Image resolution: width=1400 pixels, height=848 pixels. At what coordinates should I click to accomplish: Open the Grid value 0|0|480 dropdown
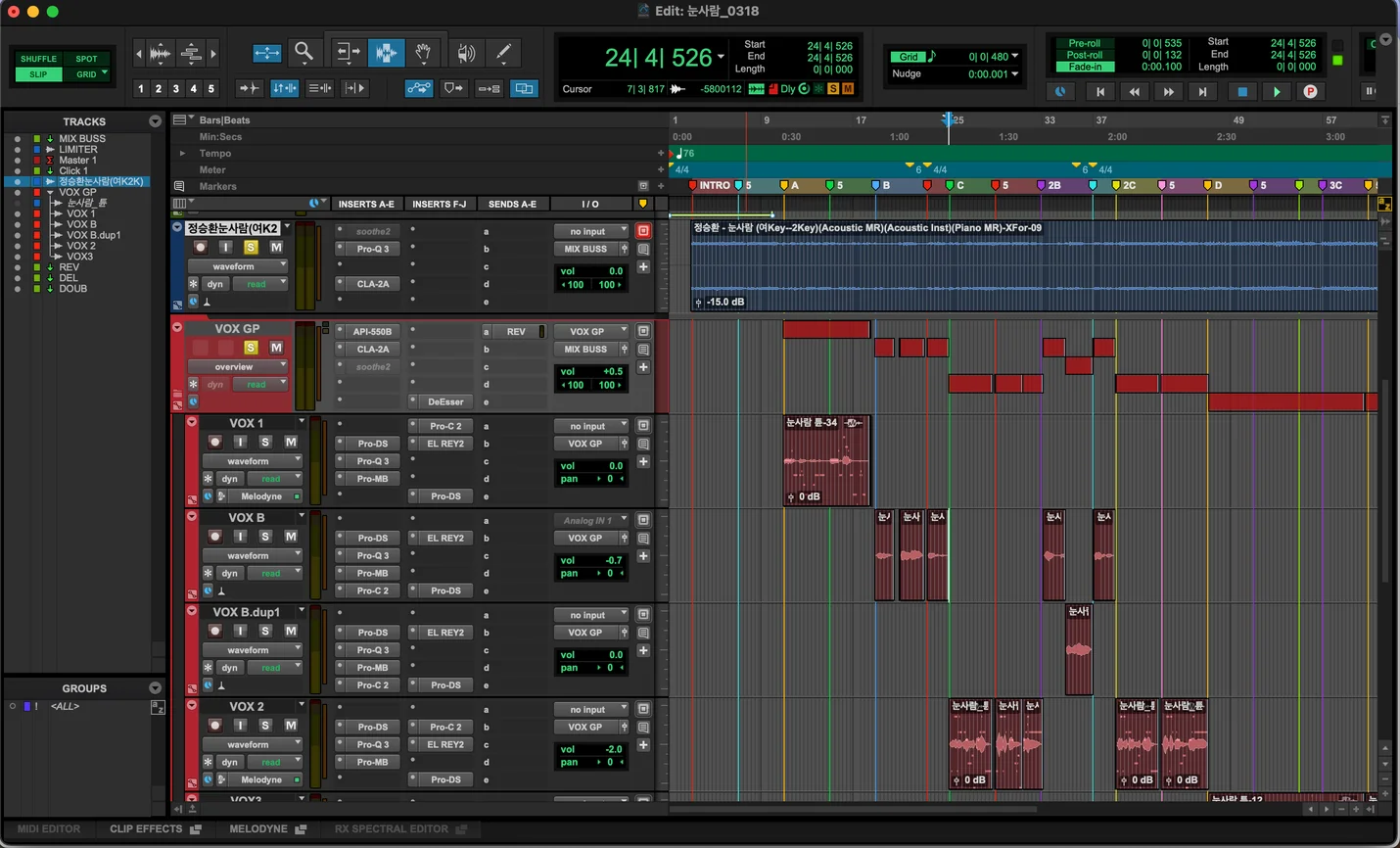1014,56
